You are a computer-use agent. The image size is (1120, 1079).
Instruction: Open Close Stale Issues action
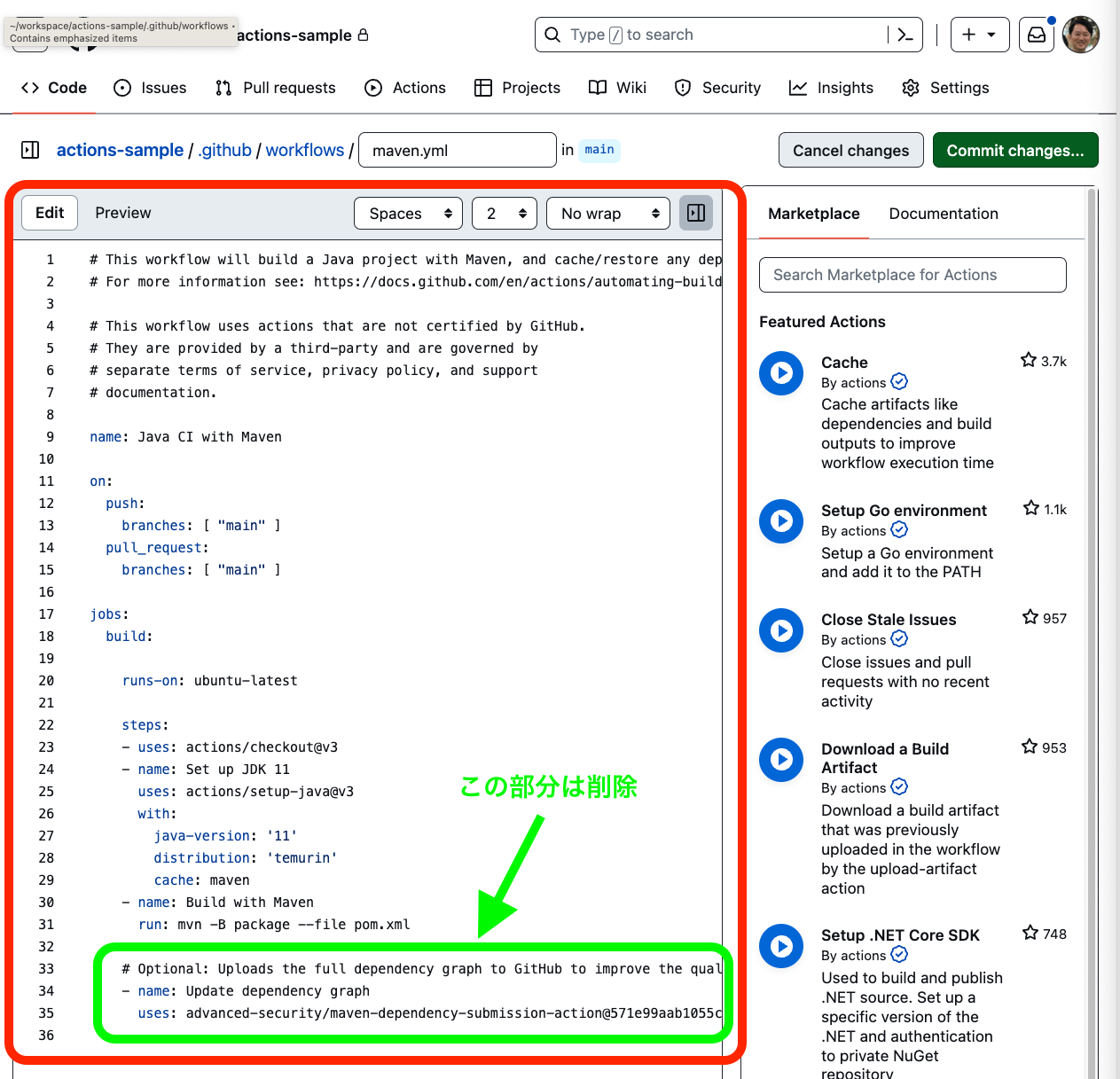889,620
